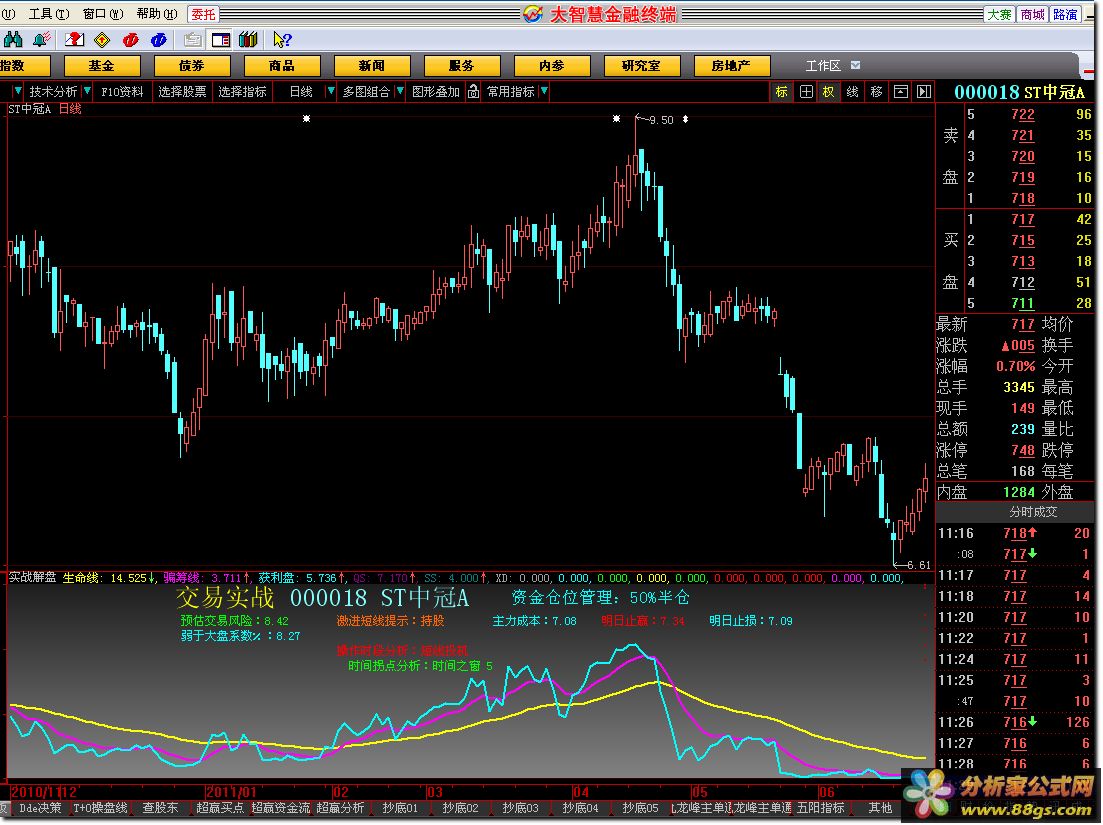The height and width of the screenshot is (825, 1103).
Task: Switch to the 其他 indicator tab
Action: coord(880,808)
